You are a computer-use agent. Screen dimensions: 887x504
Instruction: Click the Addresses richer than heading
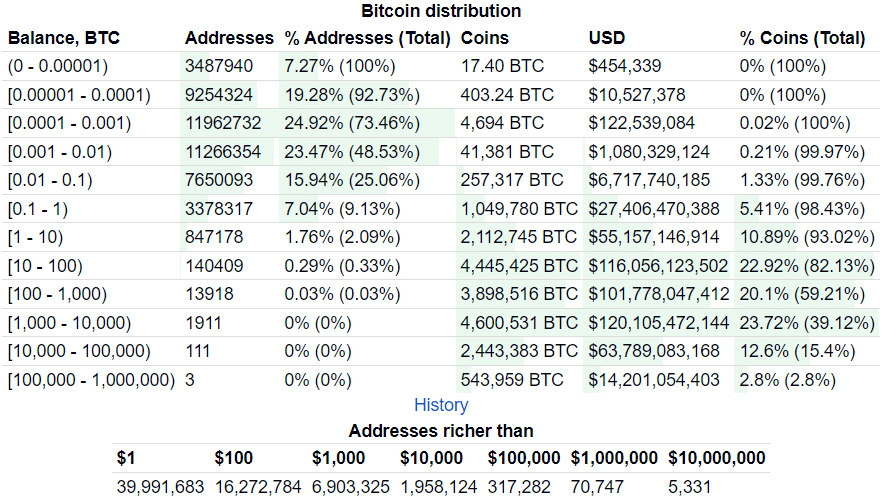(x=441, y=431)
